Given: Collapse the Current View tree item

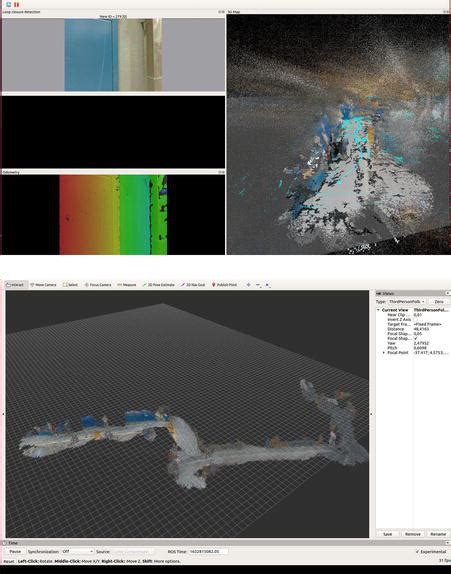Looking at the screenshot, I should coord(379,310).
